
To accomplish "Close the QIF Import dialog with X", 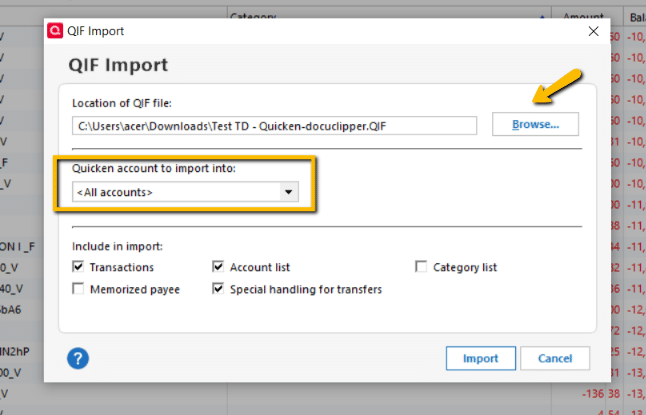I will 593,31.
